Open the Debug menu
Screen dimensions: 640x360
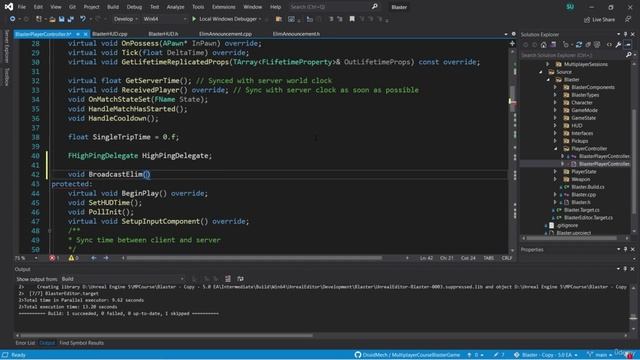point(134,7)
